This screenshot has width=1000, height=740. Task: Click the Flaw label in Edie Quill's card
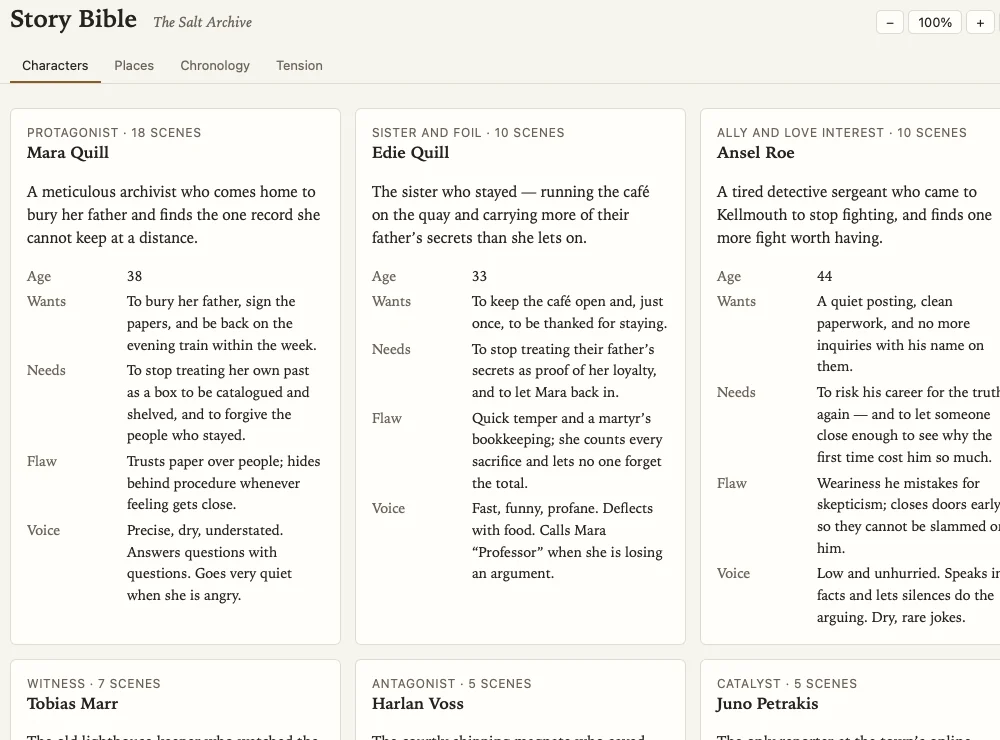[386, 418]
